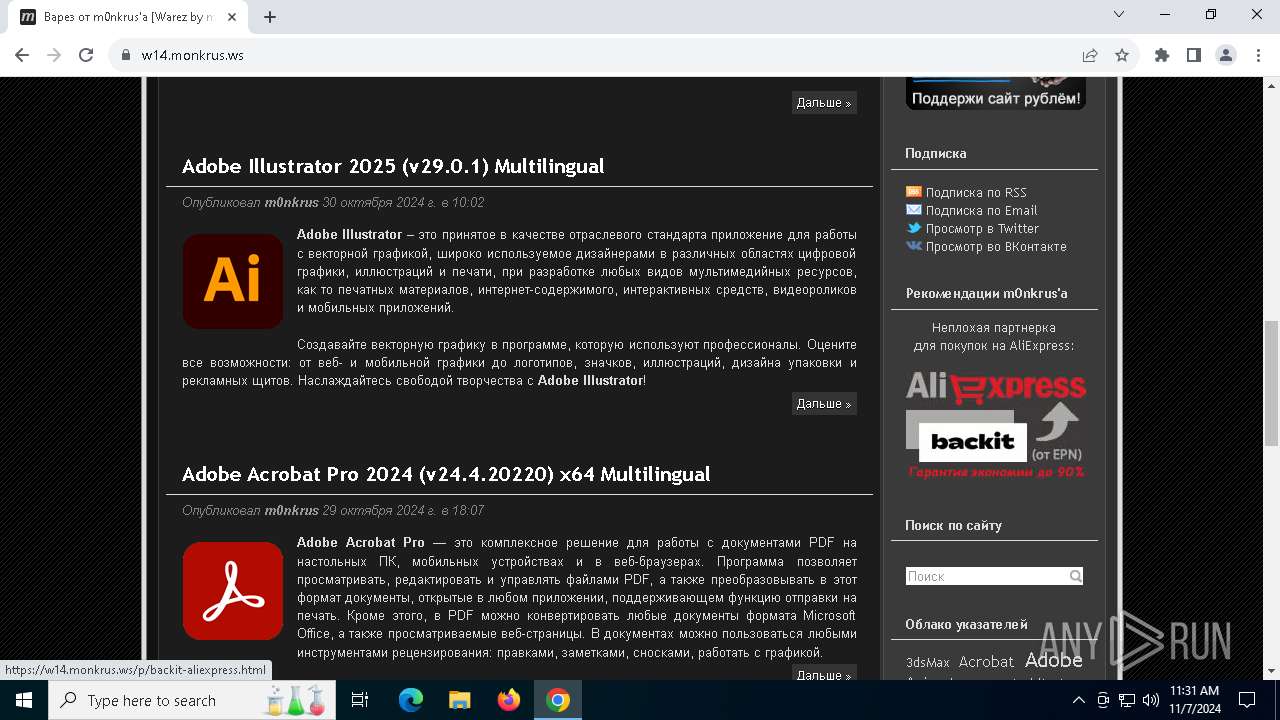Click the Adobe Illustrator Ai logo image
1280x720 pixels.
click(233, 281)
